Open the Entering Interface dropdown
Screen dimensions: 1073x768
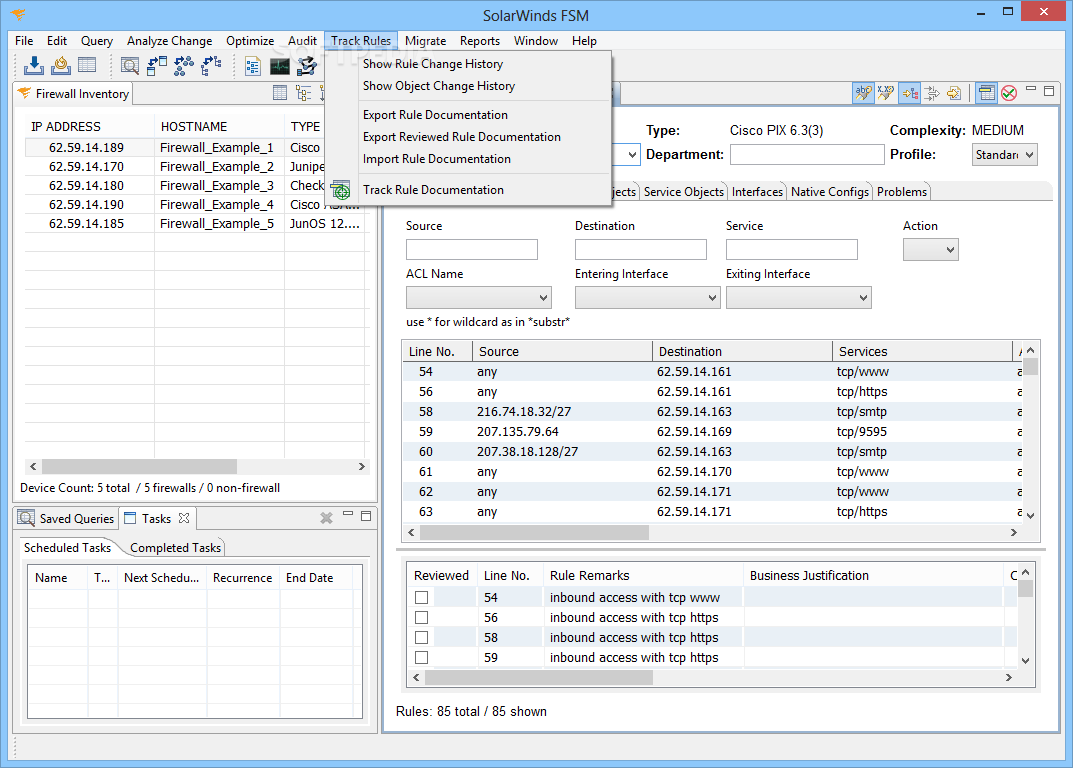647,298
